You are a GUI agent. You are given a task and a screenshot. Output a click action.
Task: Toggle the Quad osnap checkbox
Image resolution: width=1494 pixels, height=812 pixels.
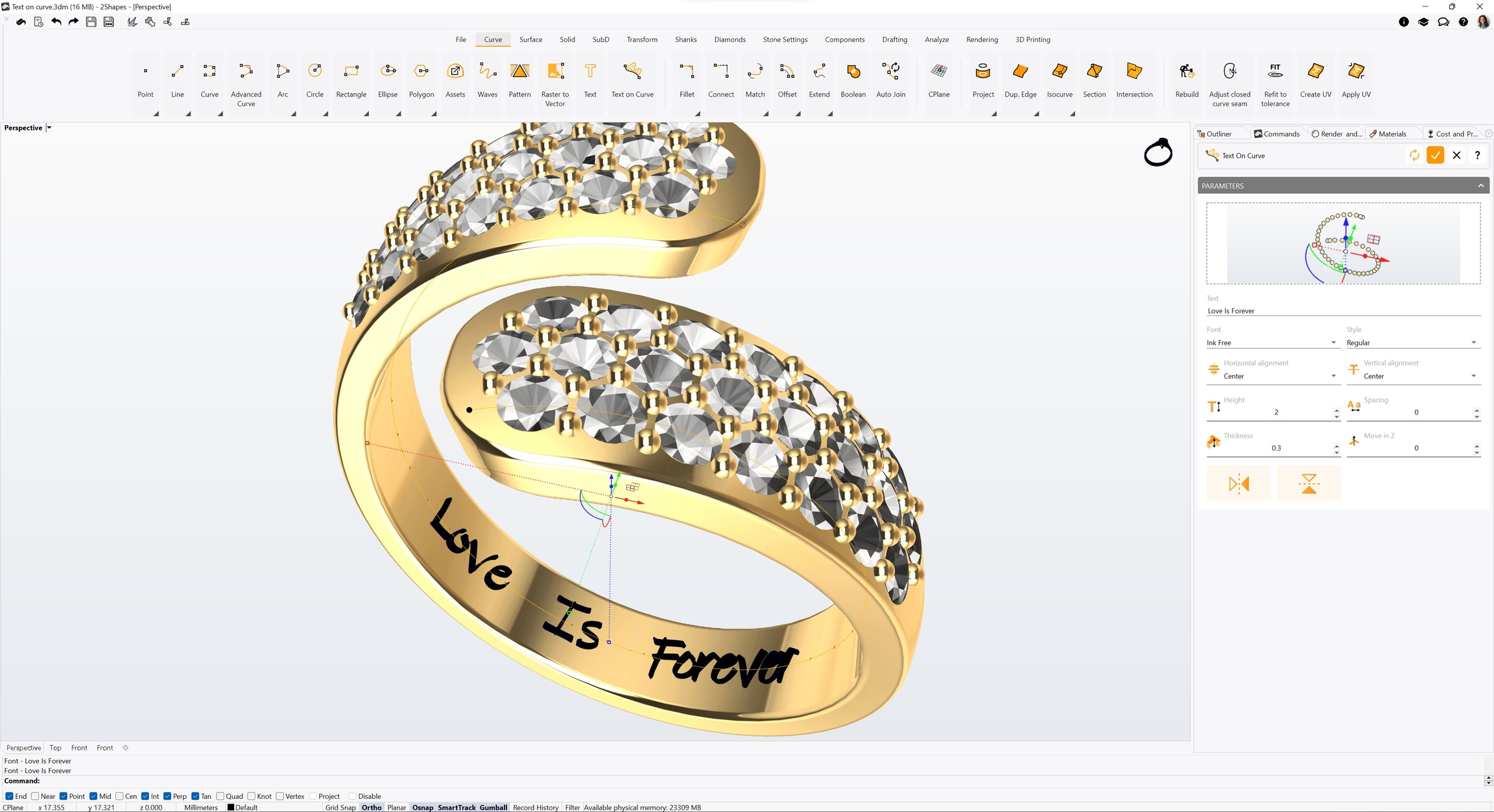pos(220,796)
